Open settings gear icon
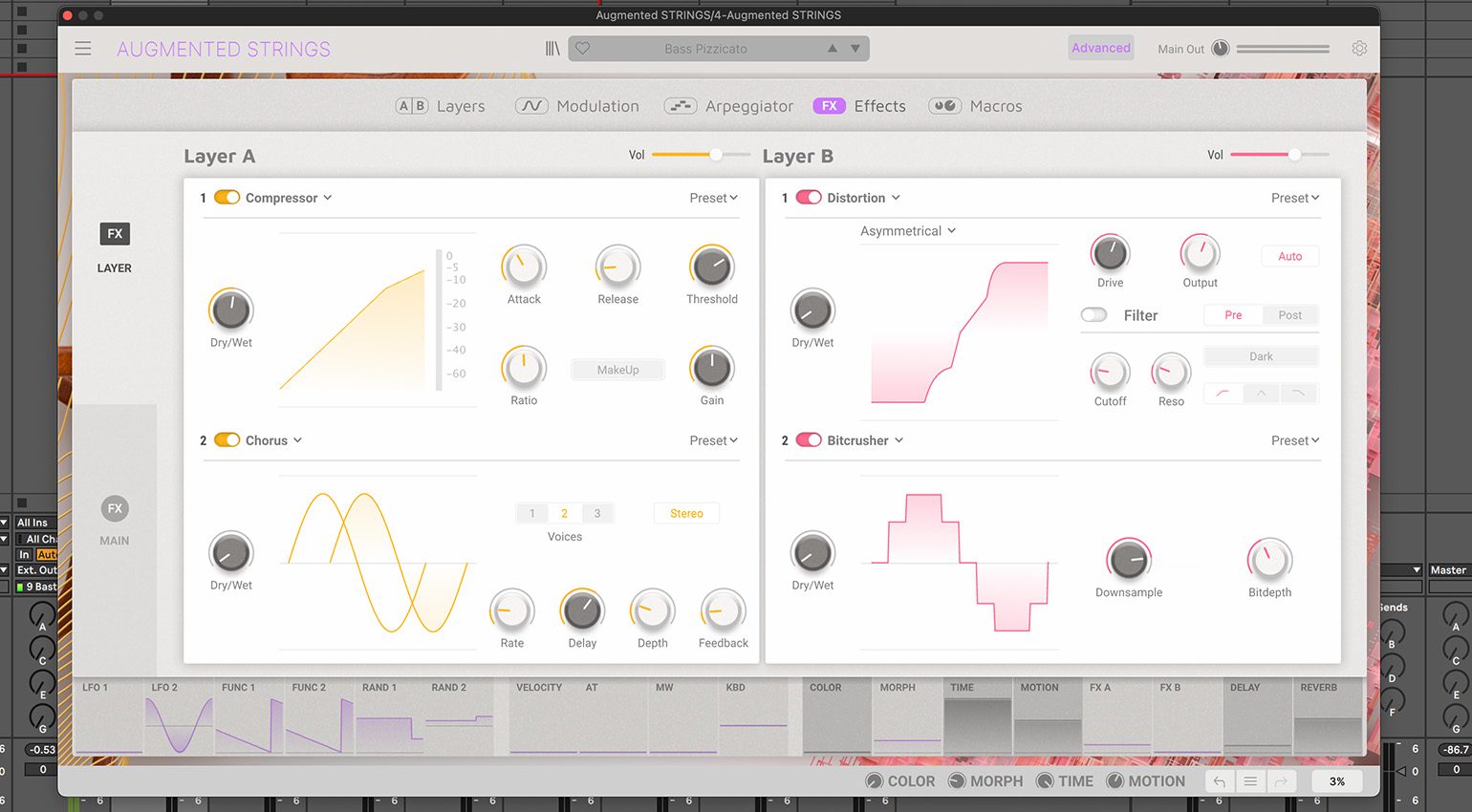The height and width of the screenshot is (812, 1472). pyautogui.click(x=1359, y=49)
